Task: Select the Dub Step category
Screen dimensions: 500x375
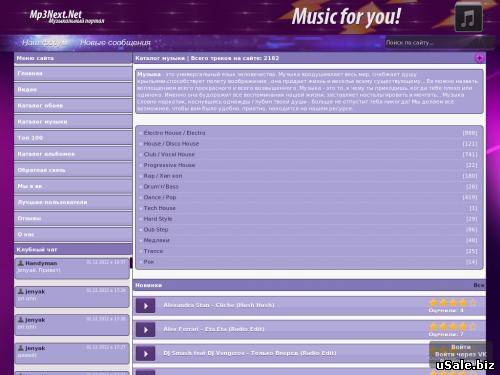Action: click(x=156, y=229)
